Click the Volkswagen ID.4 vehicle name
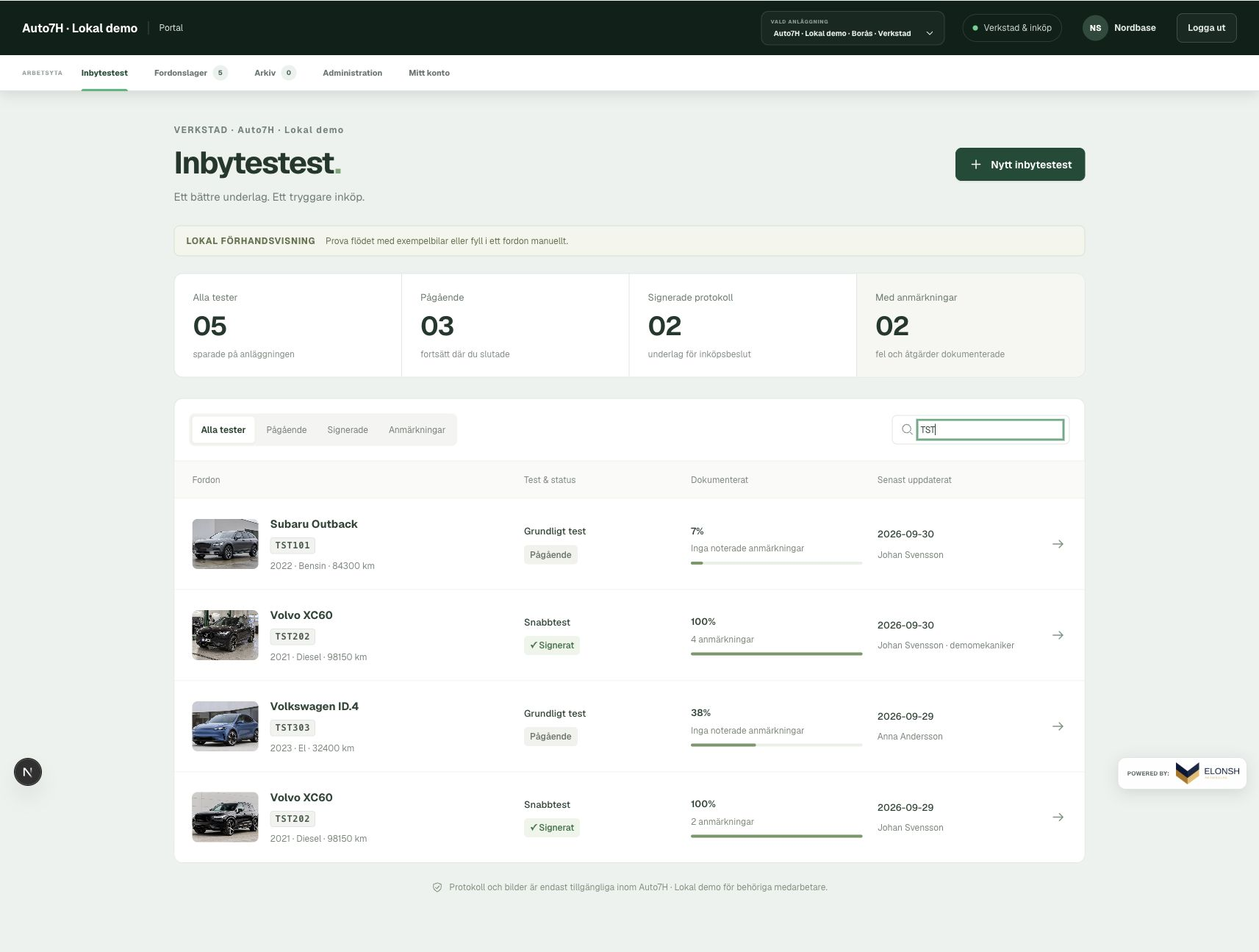Viewport: 1259px width, 952px height. tap(315, 706)
